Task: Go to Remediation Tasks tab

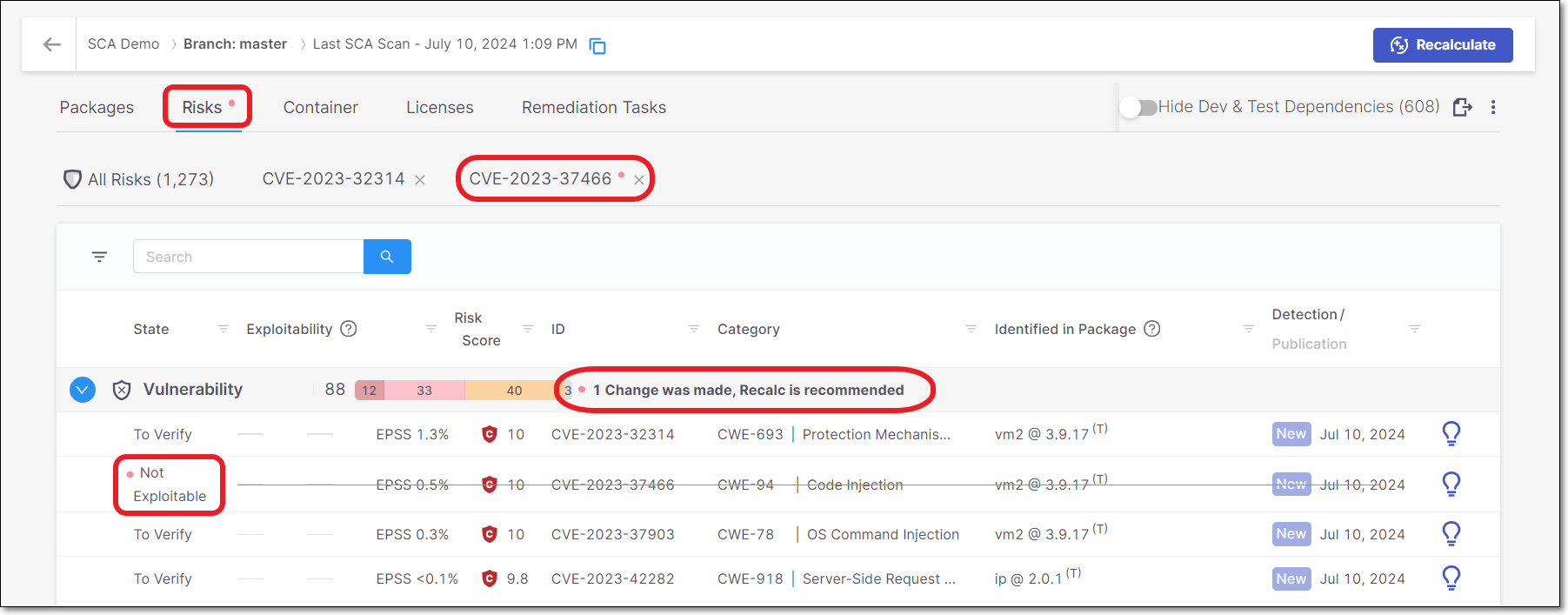Action: (594, 107)
